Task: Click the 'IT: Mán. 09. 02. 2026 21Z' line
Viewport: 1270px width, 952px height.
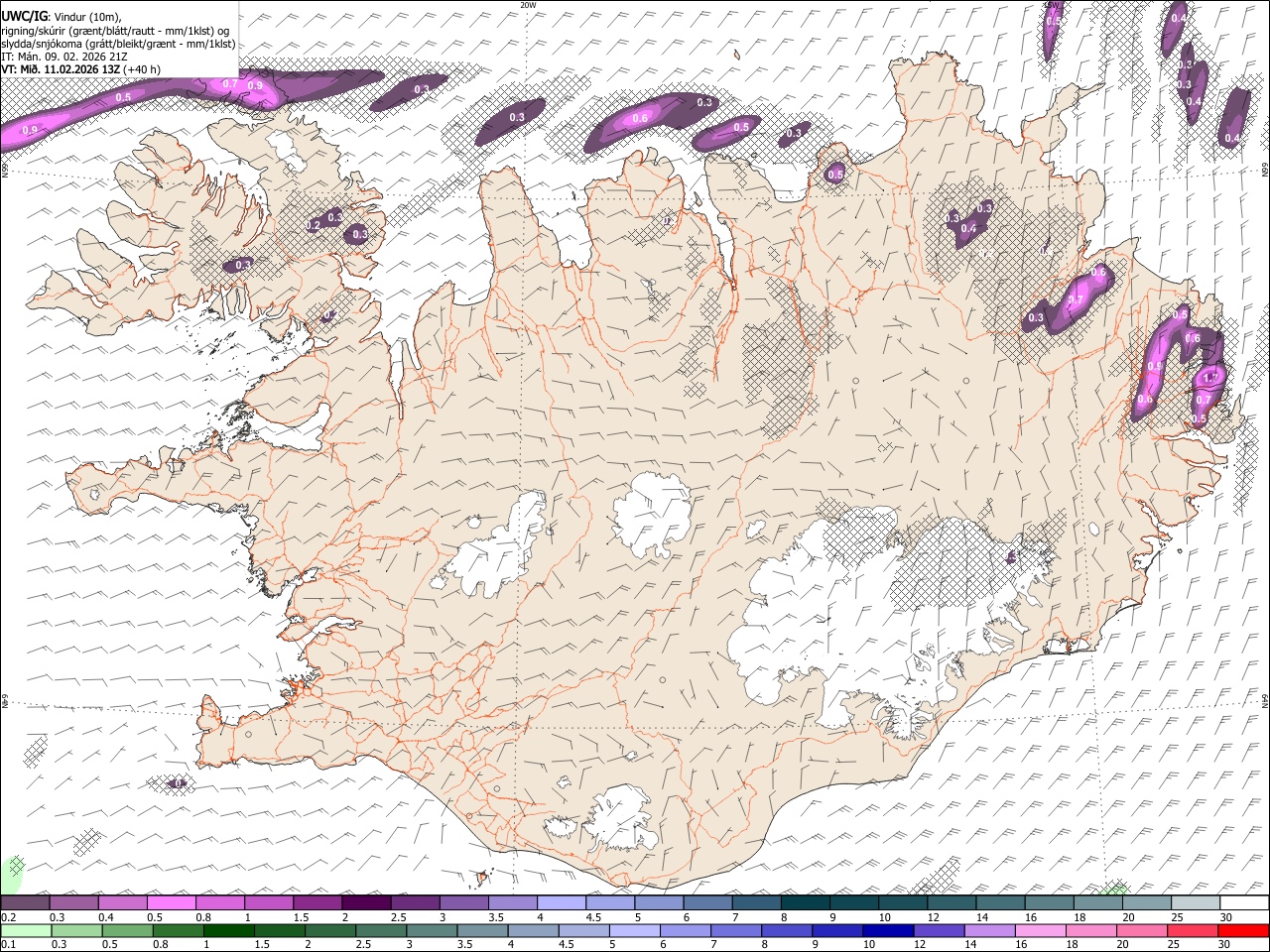Action: pos(64,57)
